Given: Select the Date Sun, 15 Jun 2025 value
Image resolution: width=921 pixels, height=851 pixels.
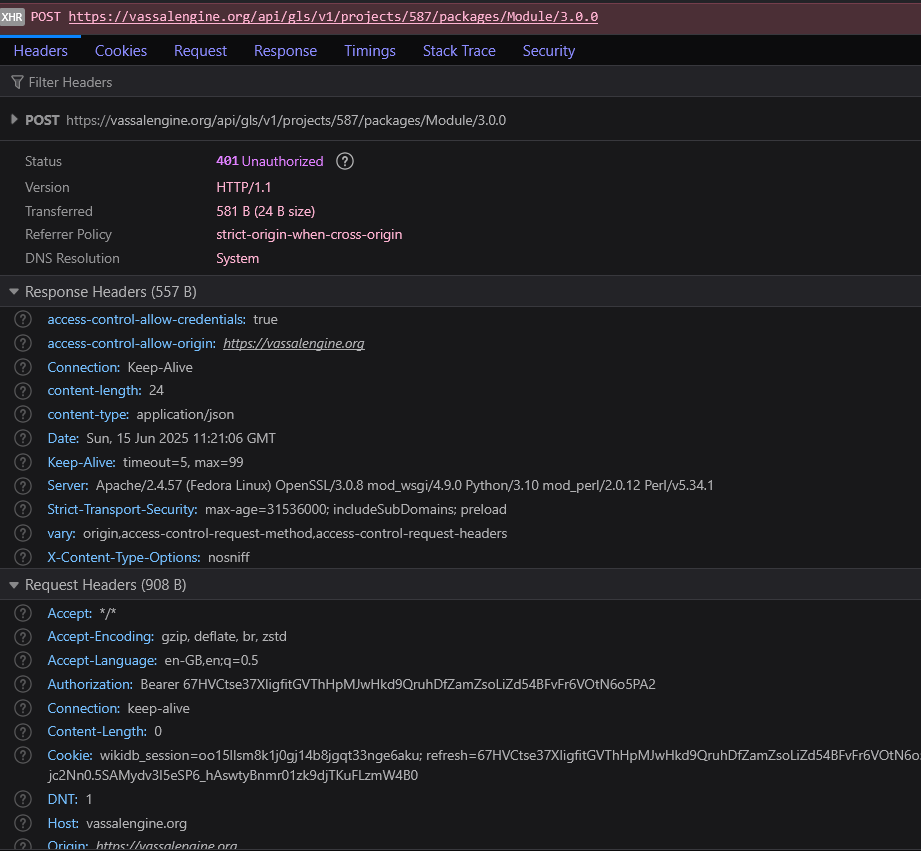Looking at the screenshot, I should tap(181, 438).
